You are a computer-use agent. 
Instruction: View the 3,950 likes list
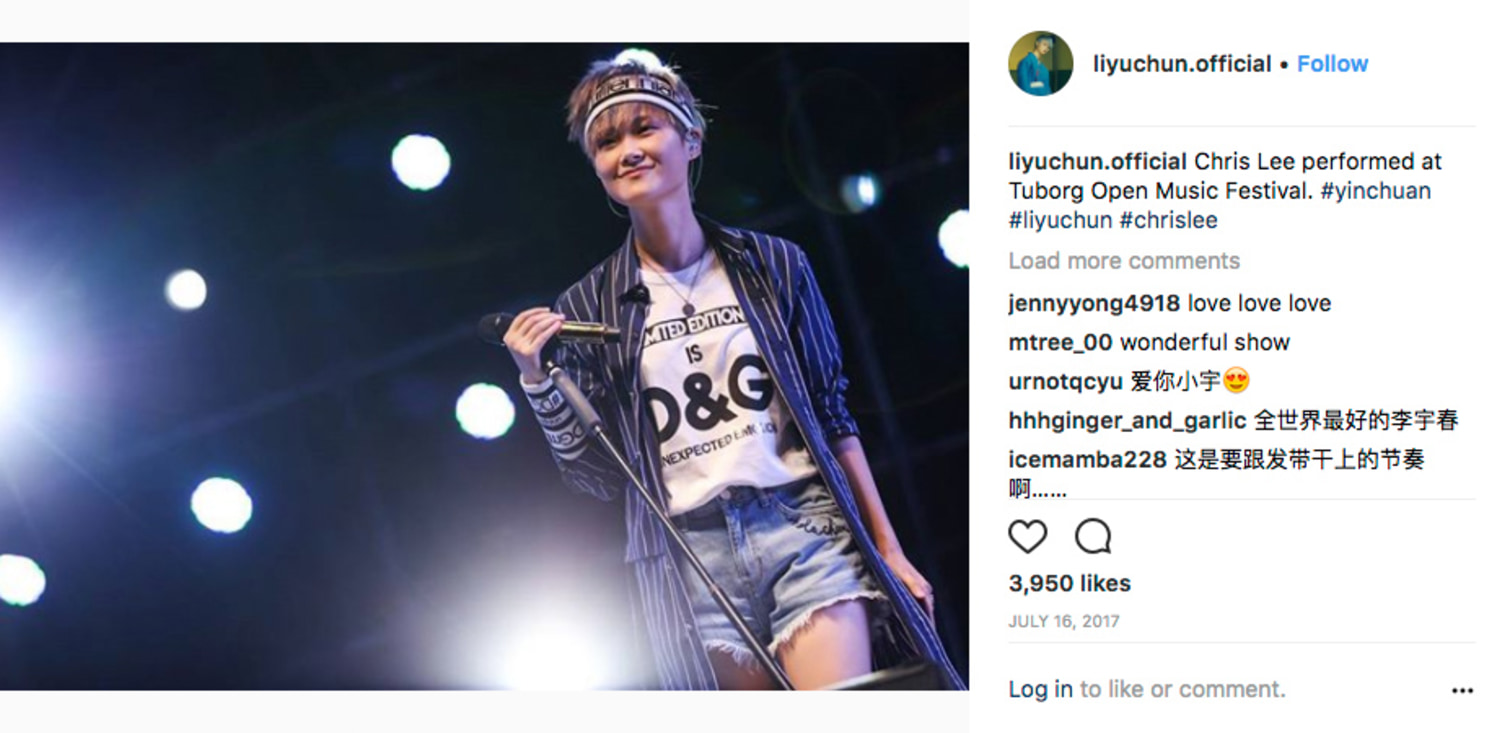click(1069, 583)
